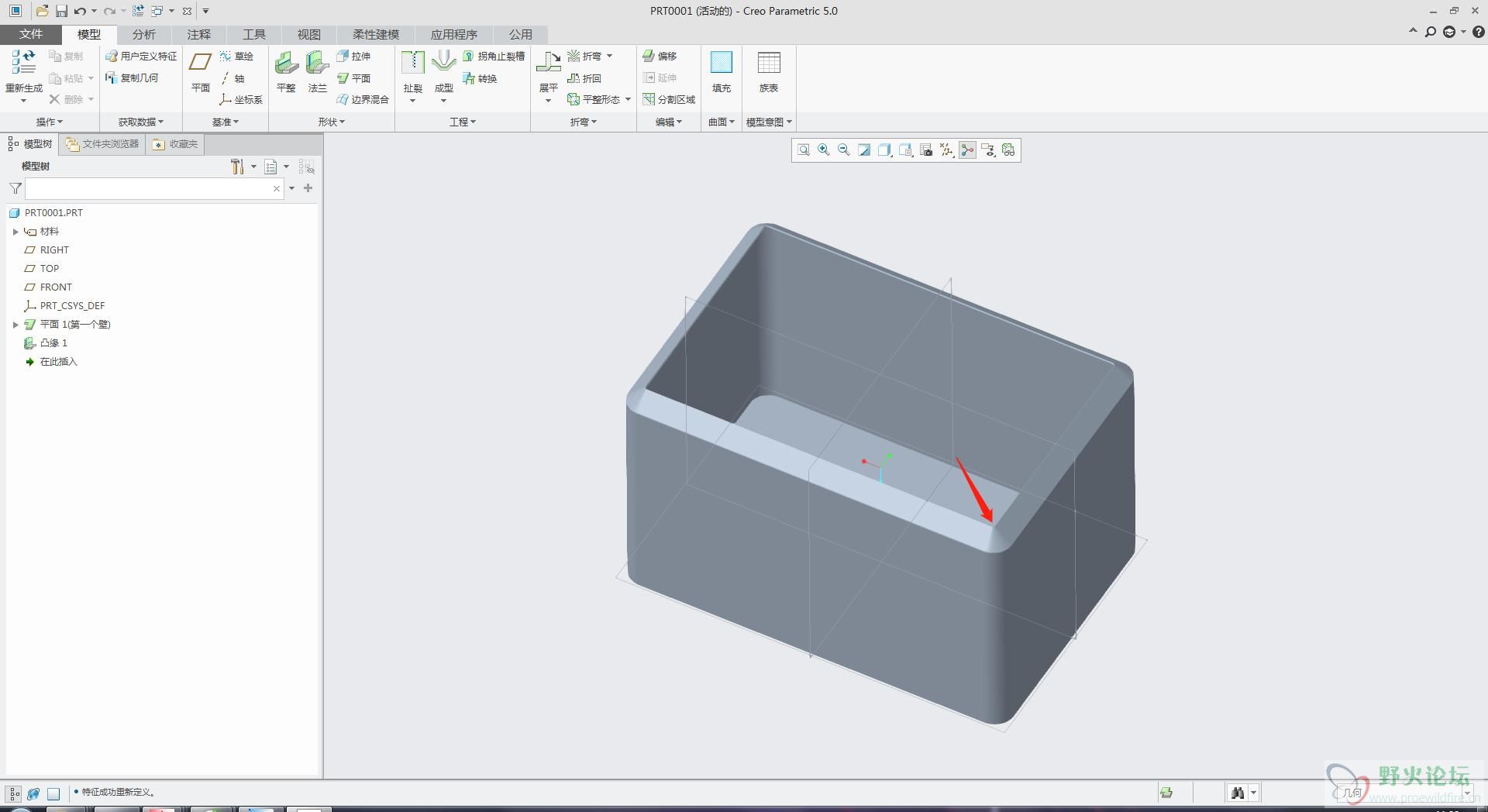The width and height of the screenshot is (1488, 812).
Task: Click the undo arrow icon
Action: [80, 11]
